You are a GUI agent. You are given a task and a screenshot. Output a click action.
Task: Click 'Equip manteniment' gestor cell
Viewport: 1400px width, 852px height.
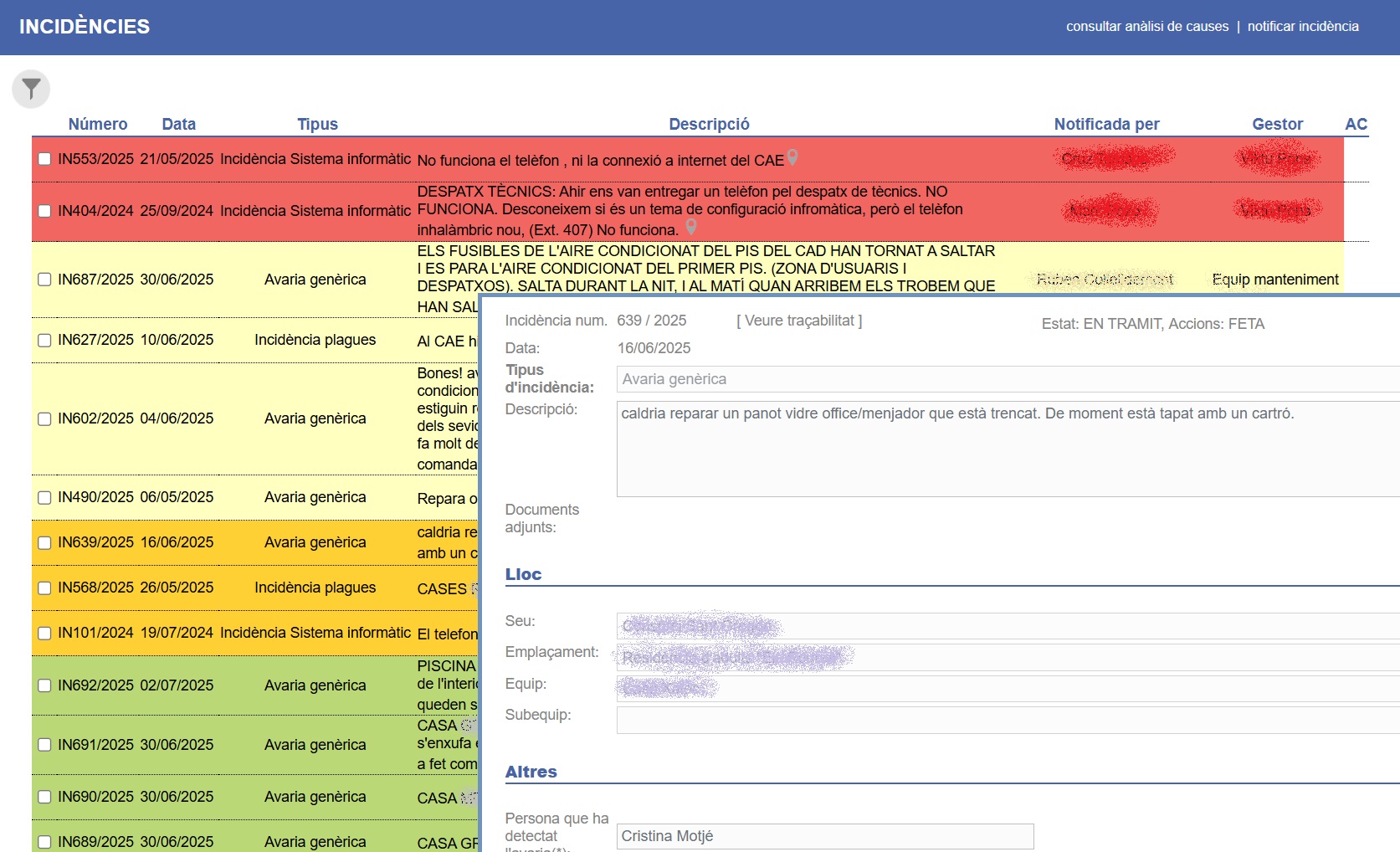[1275, 280]
